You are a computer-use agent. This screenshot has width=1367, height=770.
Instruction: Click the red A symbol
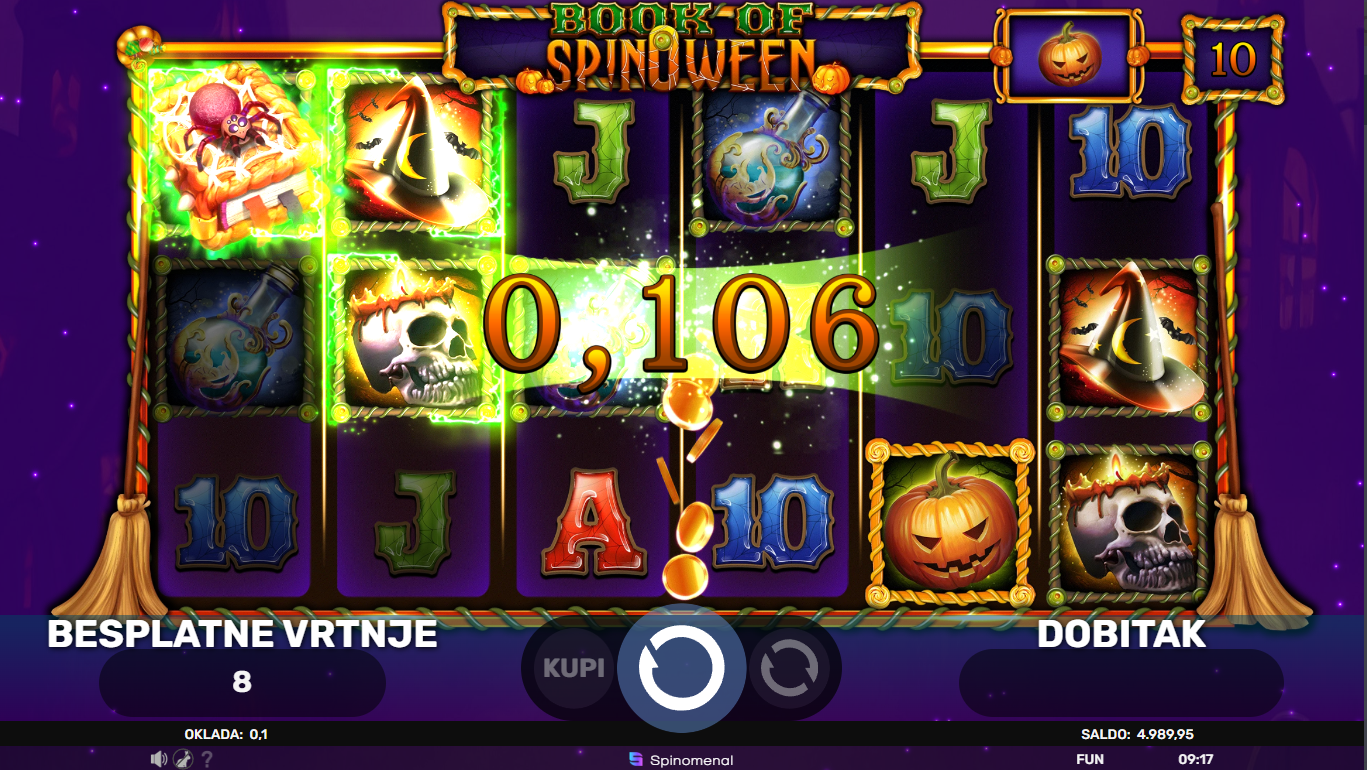point(593,522)
